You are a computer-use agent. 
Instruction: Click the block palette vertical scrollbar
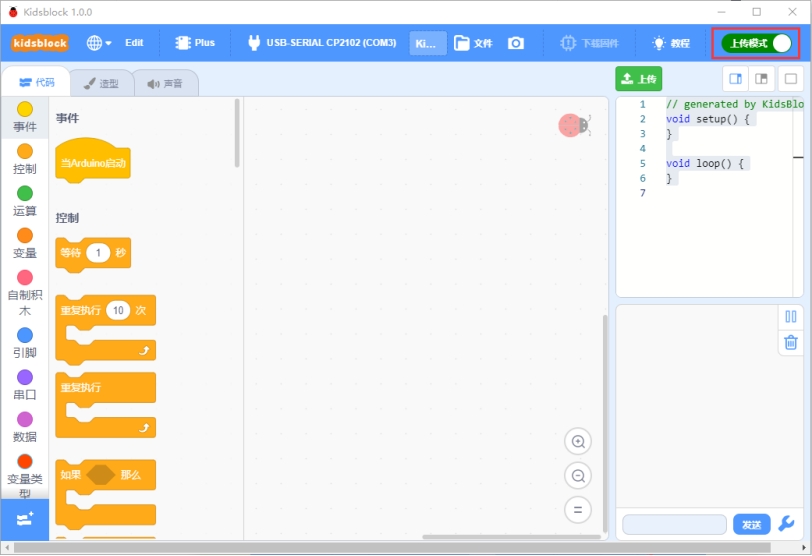[x=237, y=133]
